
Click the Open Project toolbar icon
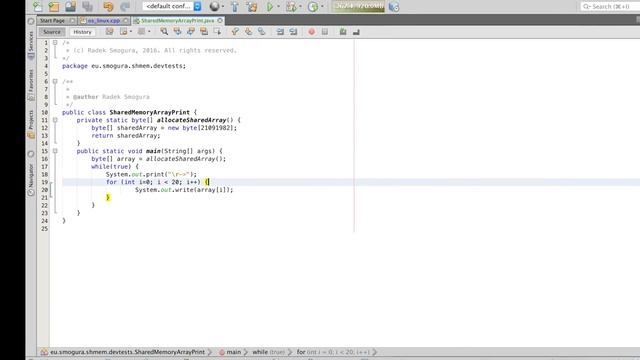pyautogui.click(x=70, y=7)
